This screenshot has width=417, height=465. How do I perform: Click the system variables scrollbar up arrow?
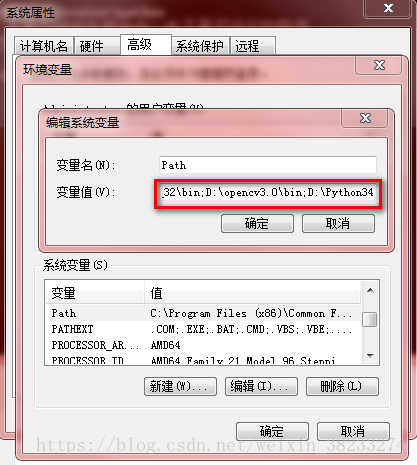[370, 290]
